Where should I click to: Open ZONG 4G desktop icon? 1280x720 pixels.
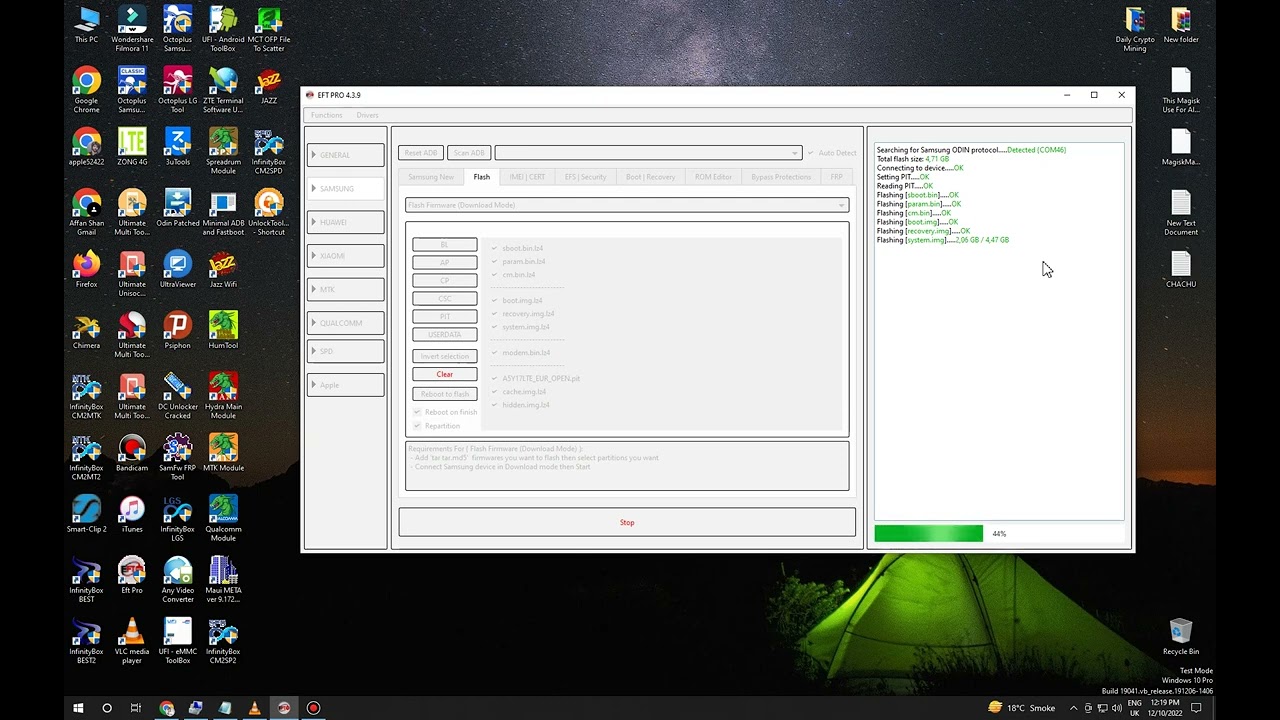(132, 147)
